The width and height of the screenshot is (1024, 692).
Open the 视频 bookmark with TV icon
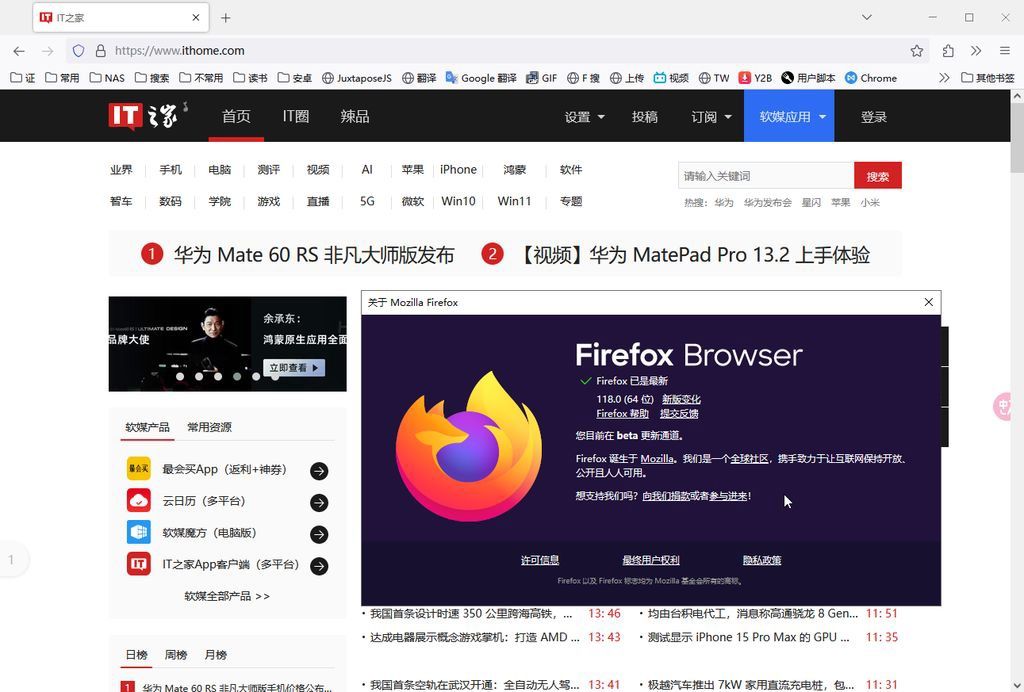671,78
